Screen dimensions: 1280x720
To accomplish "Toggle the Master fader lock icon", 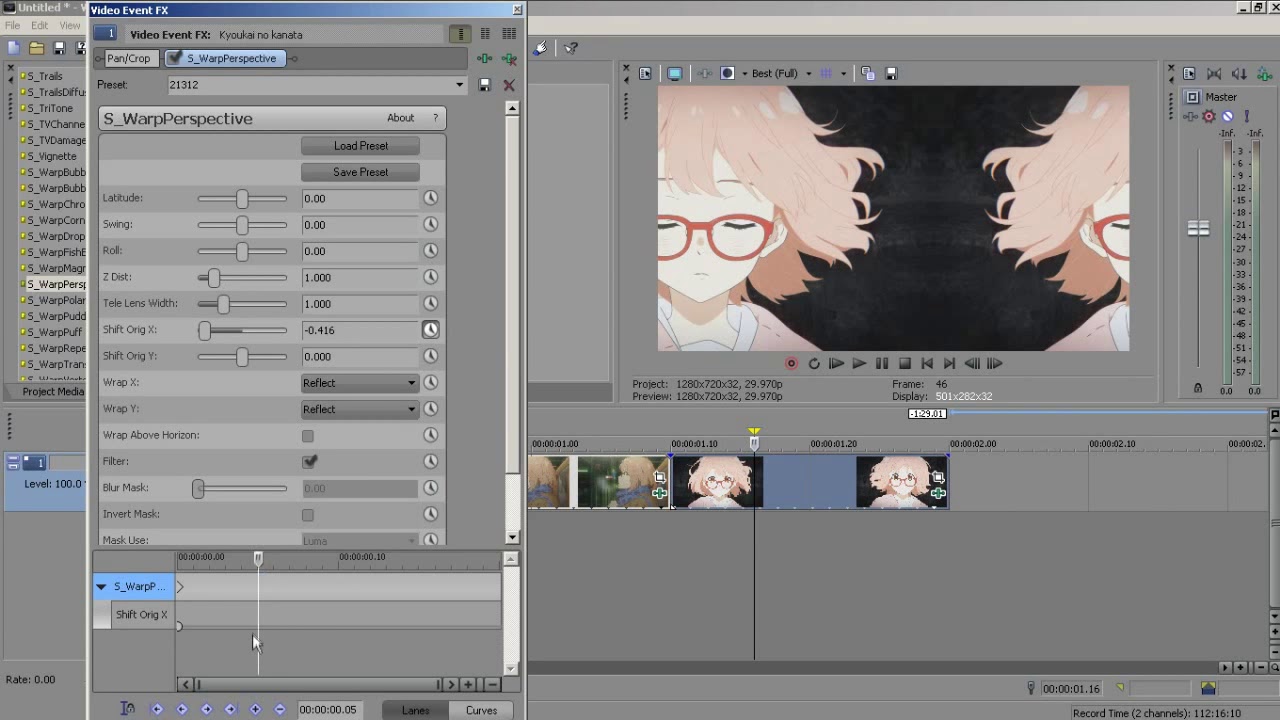I will coord(1198,388).
